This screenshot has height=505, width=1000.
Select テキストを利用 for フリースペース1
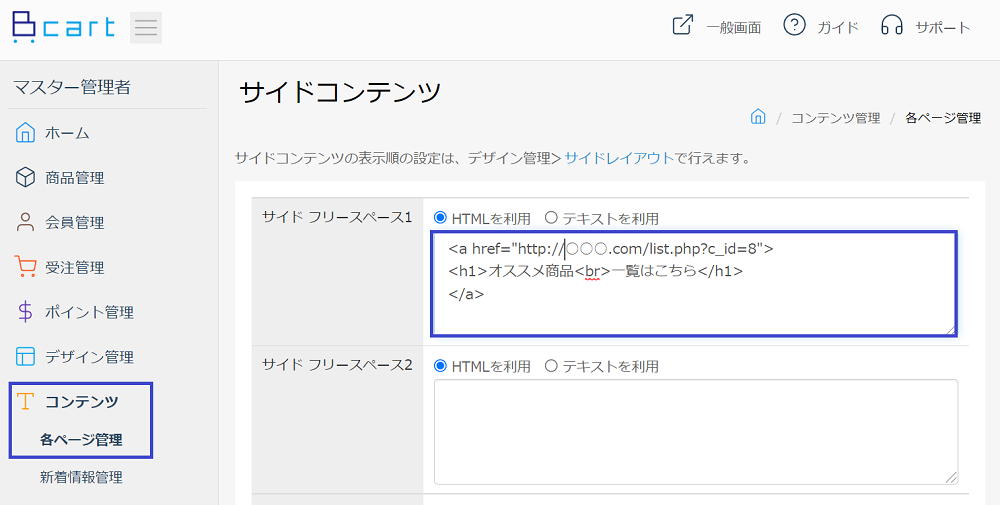point(551,218)
